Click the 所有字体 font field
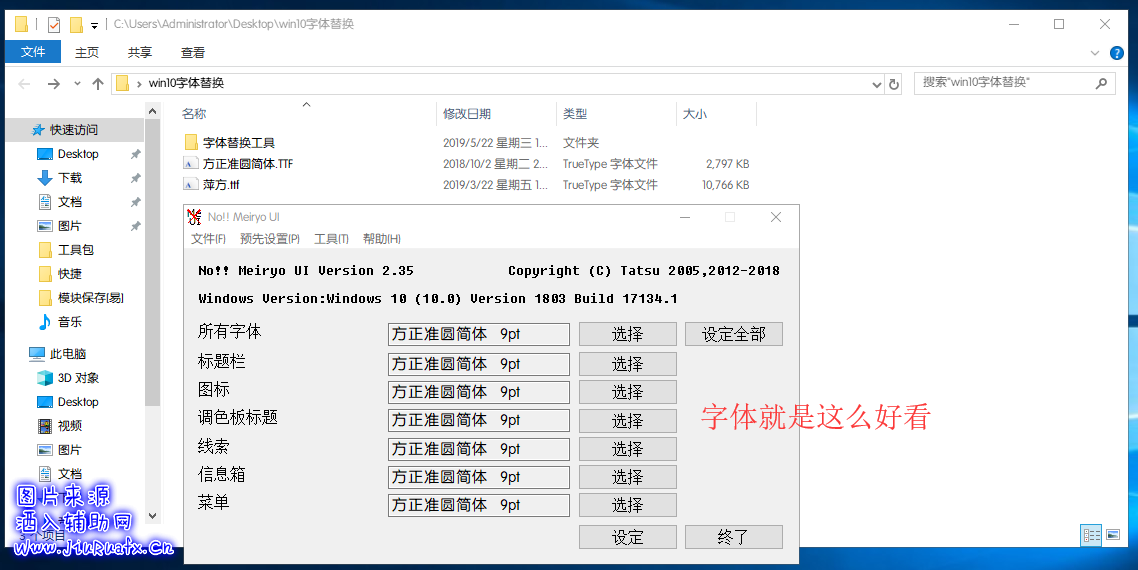 [479, 334]
